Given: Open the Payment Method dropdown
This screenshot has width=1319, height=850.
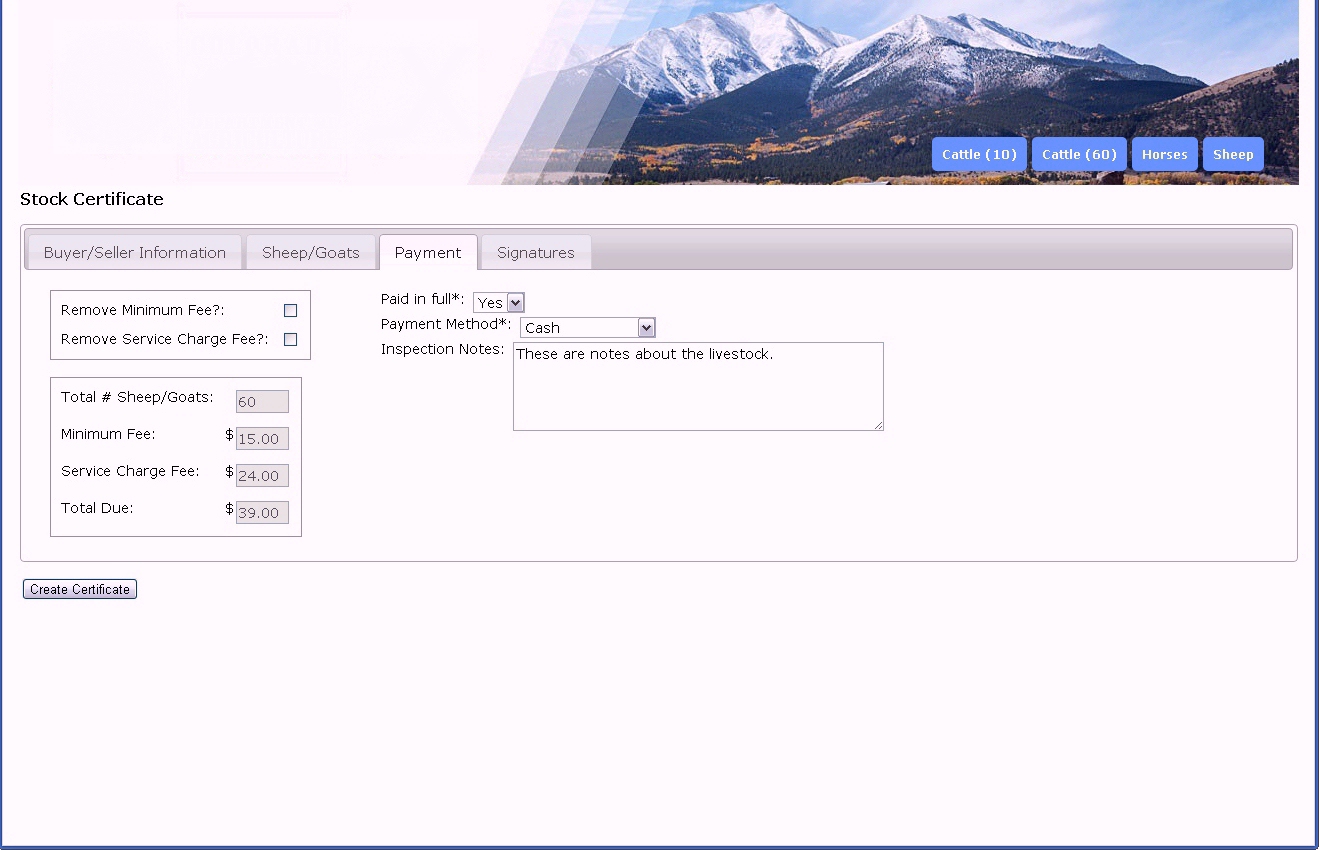Looking at the screenshot, I should 587,328.
